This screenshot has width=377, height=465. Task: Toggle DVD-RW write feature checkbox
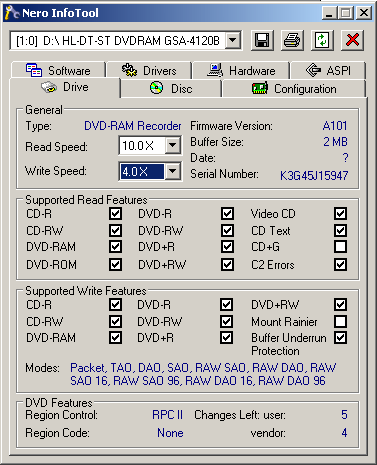226,321
